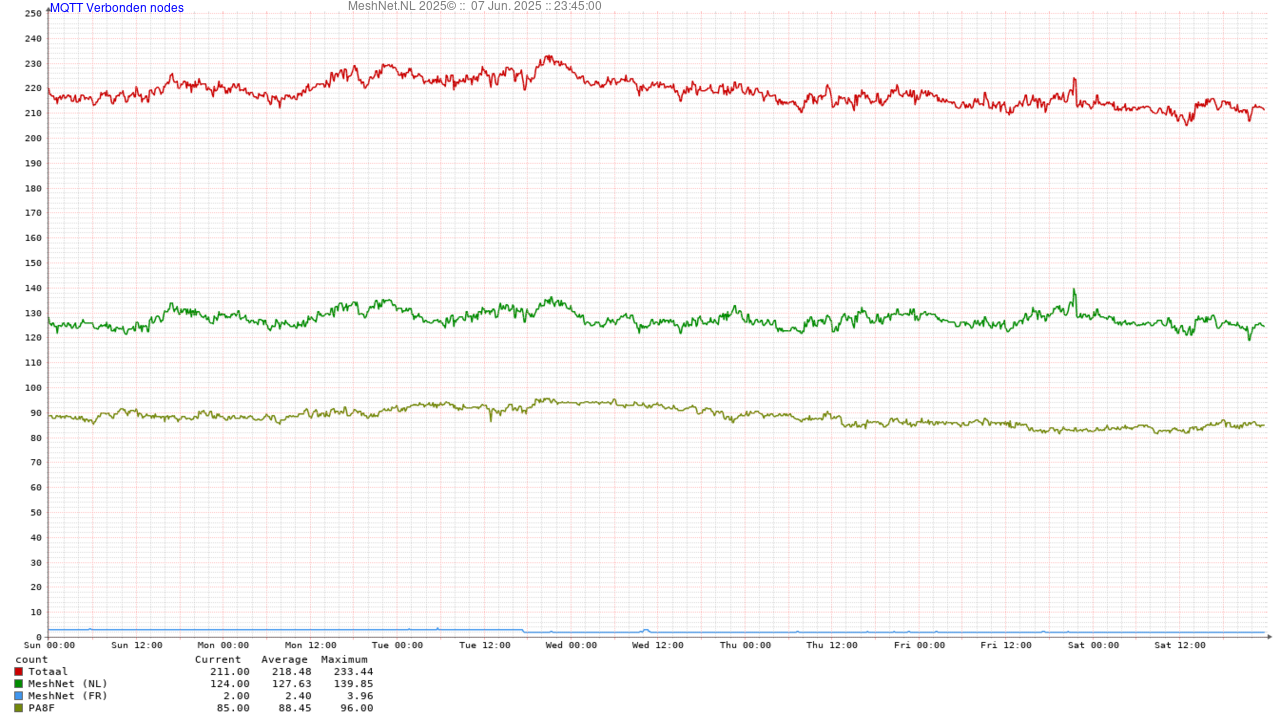Select the 'PA8F' legend label
Viewport: 1280px width, 720px height.
tap(42, 708)
